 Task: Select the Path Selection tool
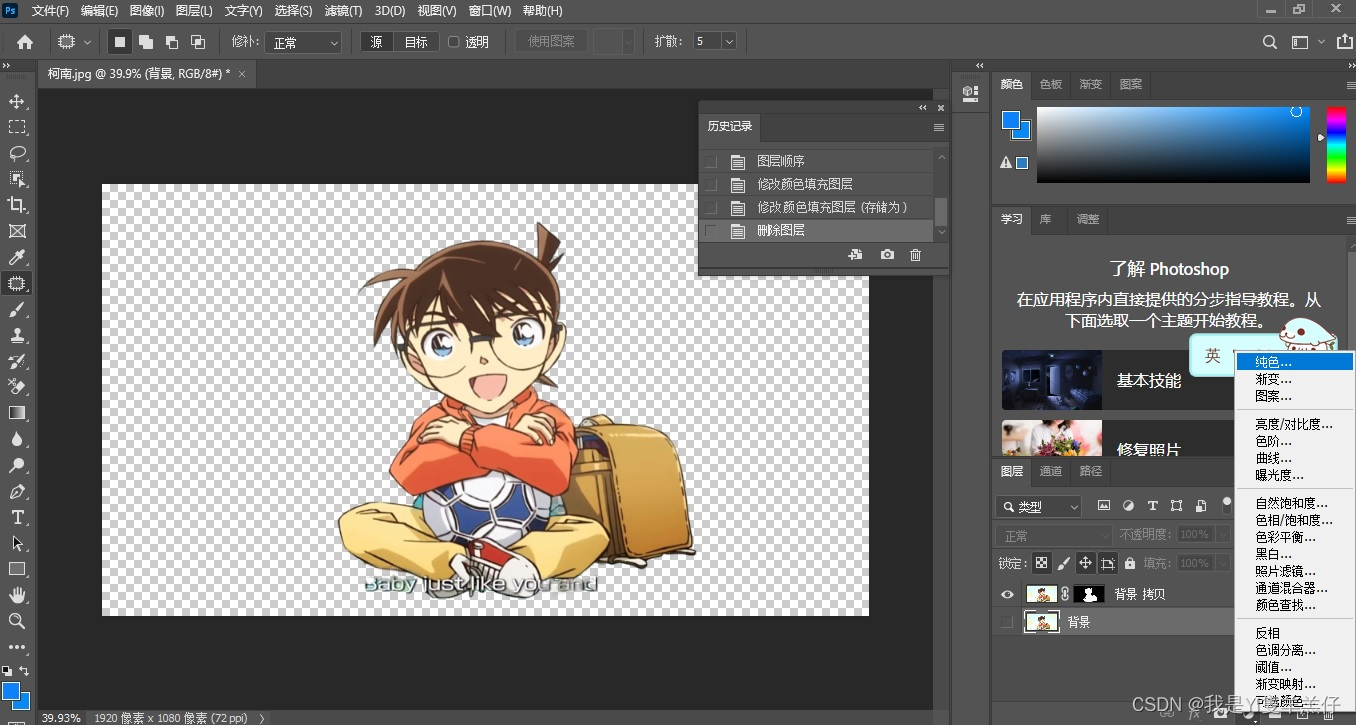click(x=17, y=543)
